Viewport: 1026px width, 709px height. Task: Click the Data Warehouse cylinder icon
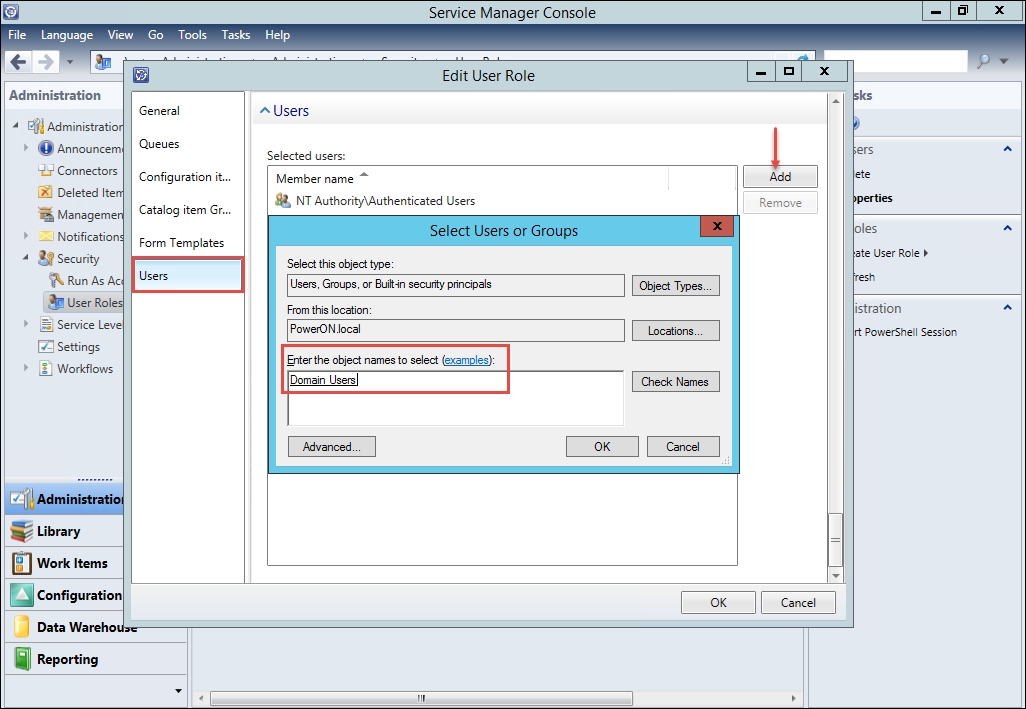click(22, 627)
